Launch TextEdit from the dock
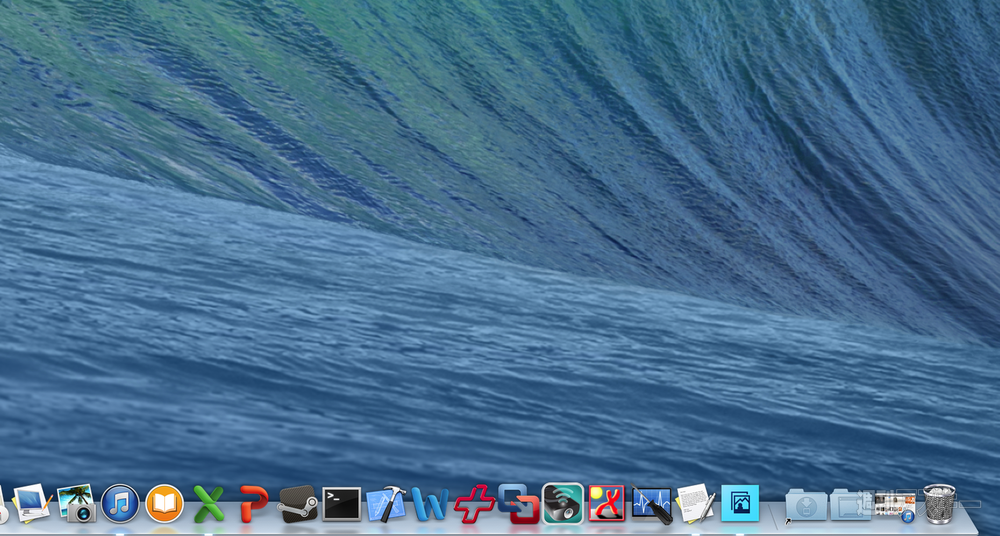The image size is (1000, 536). (695, 503)
